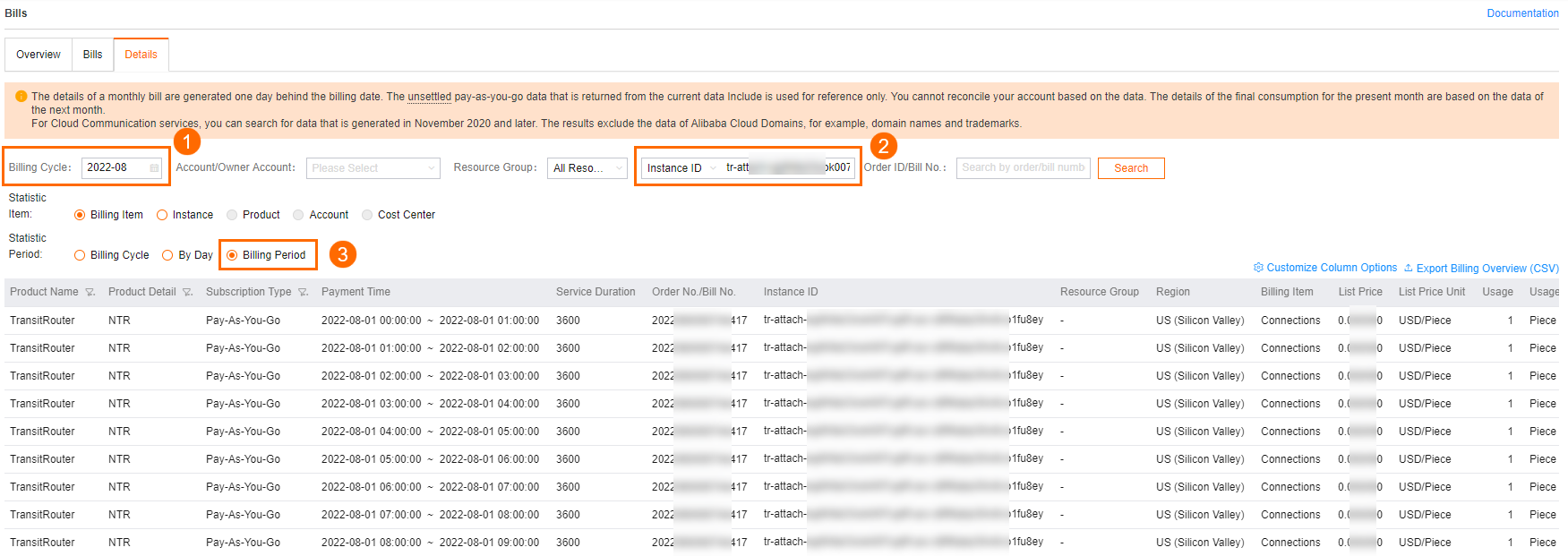The image size is (1568, 556).
Task: Click the Order No./Bill No. column header
Action: 694,292
